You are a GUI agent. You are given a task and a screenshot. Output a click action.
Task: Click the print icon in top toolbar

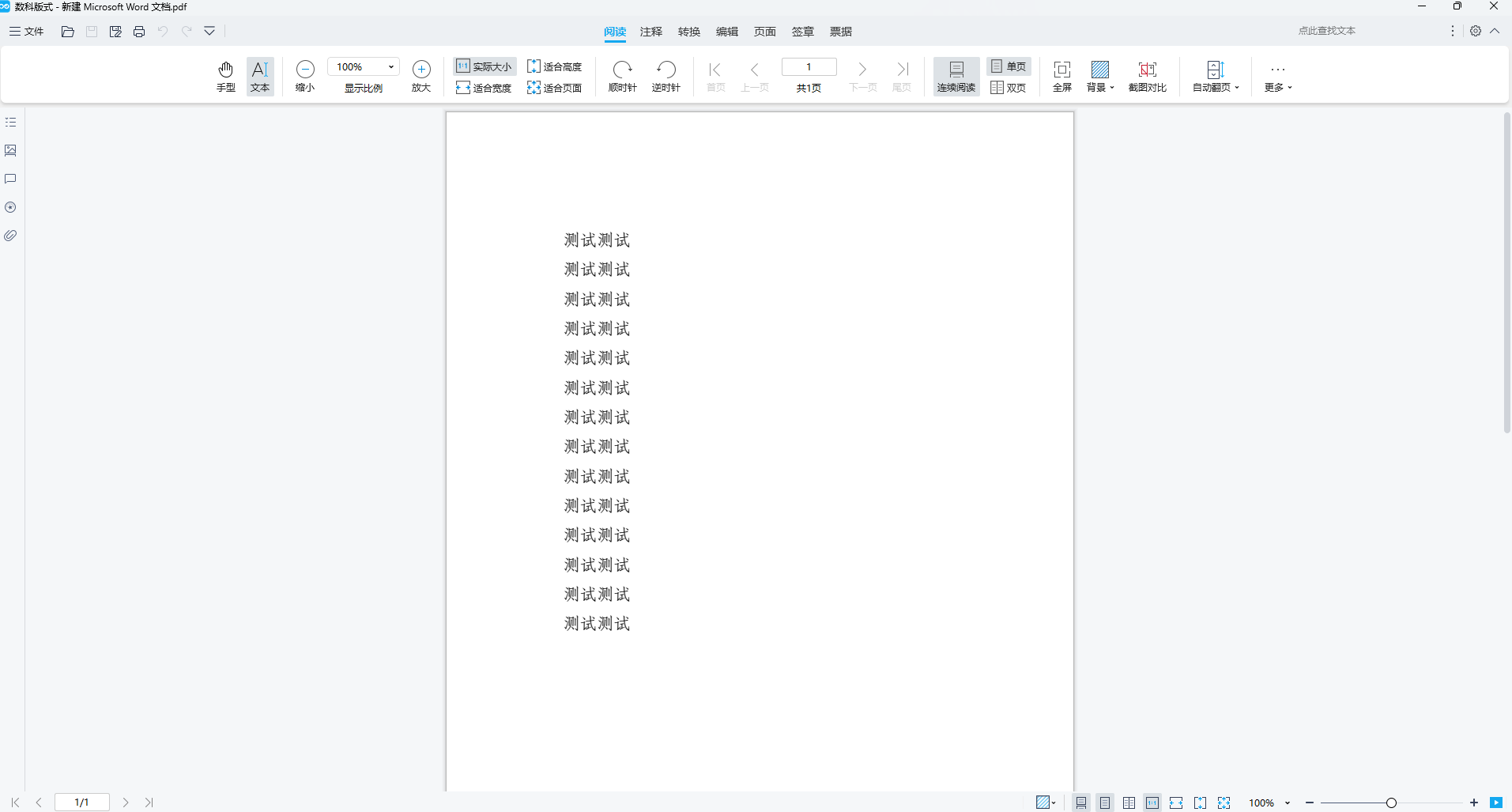click(x=139, y=32)
